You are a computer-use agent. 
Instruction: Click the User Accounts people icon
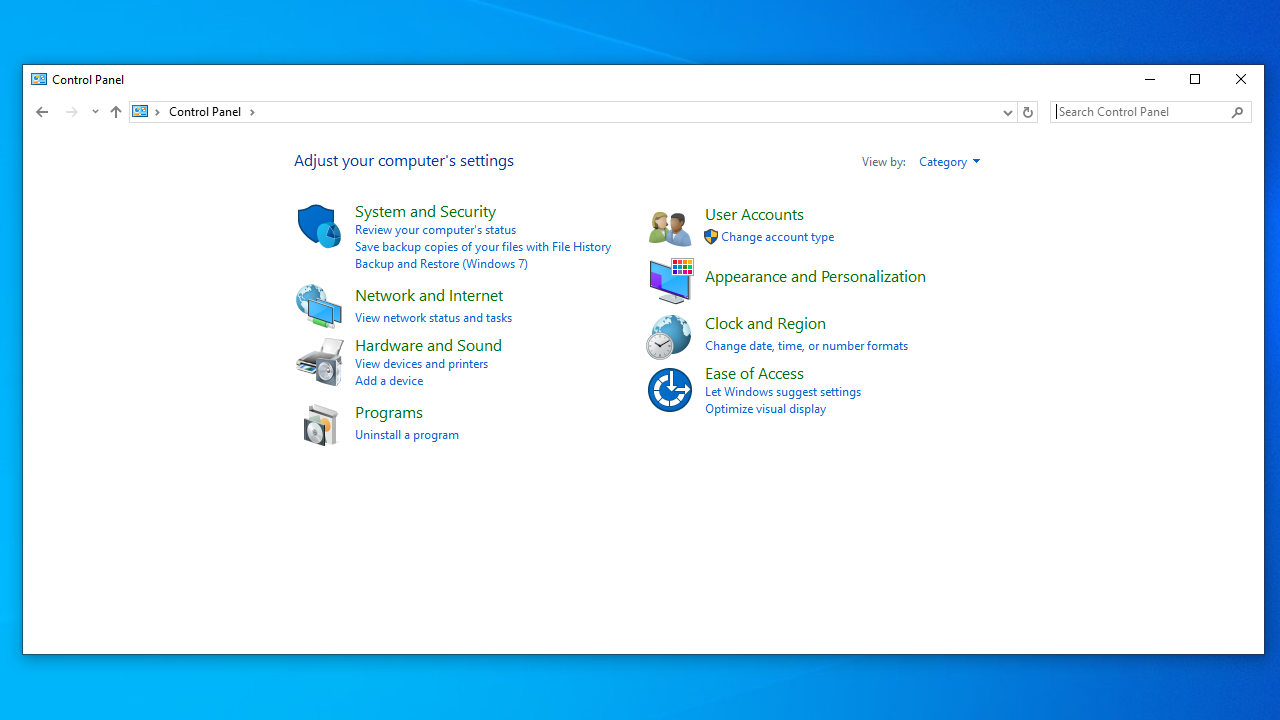pyautogui.click(x=669, y=228)
